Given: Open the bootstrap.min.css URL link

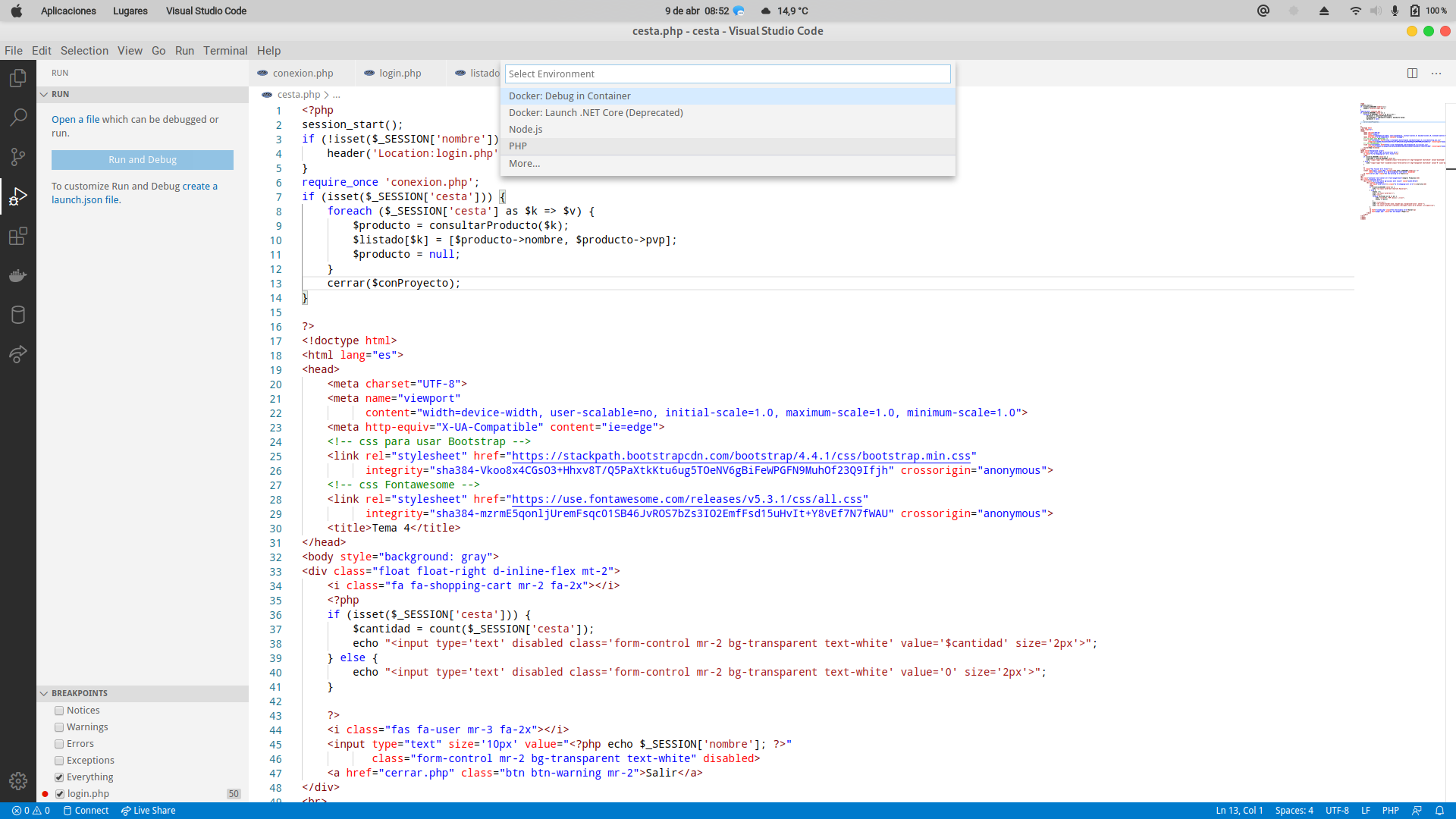Looking at the screenshot, I should [741, 457].
